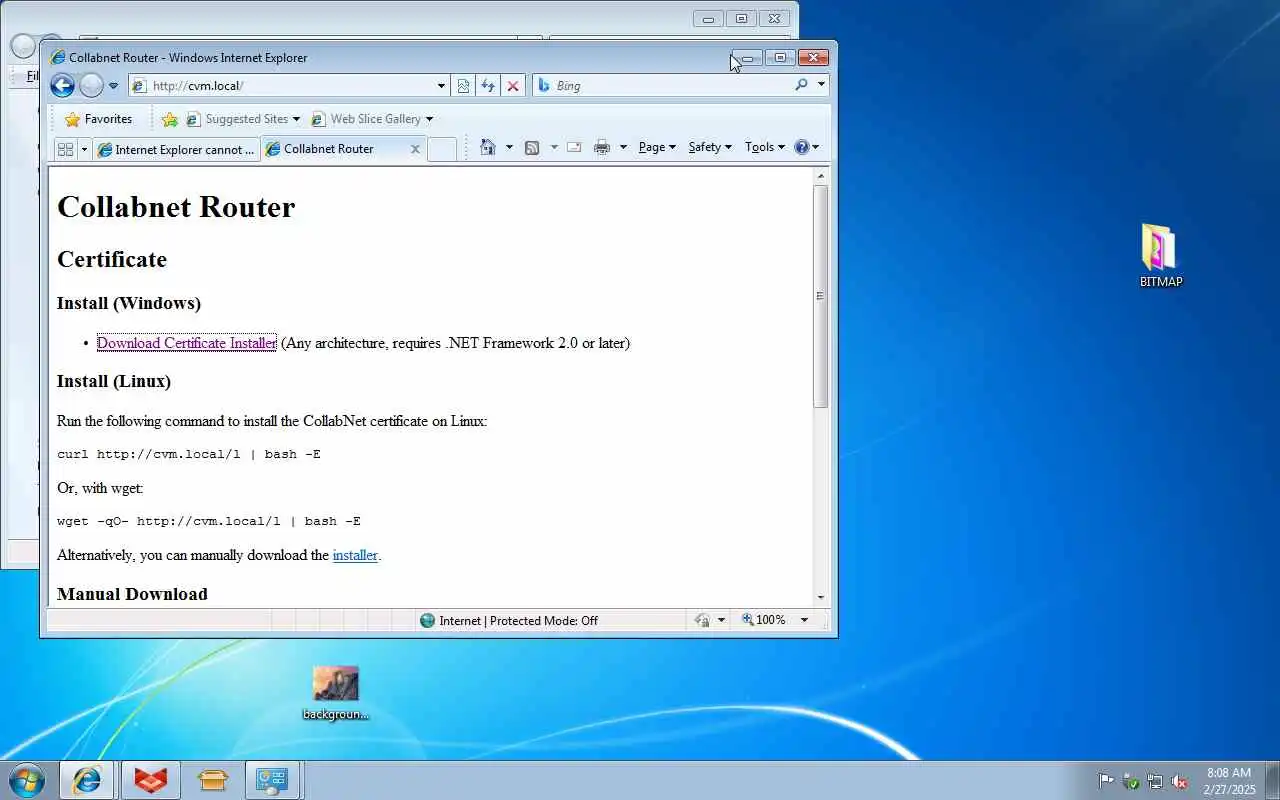Screen dimensions: 1280x800
Task: Open the Page menu
Action: [657, 147]
